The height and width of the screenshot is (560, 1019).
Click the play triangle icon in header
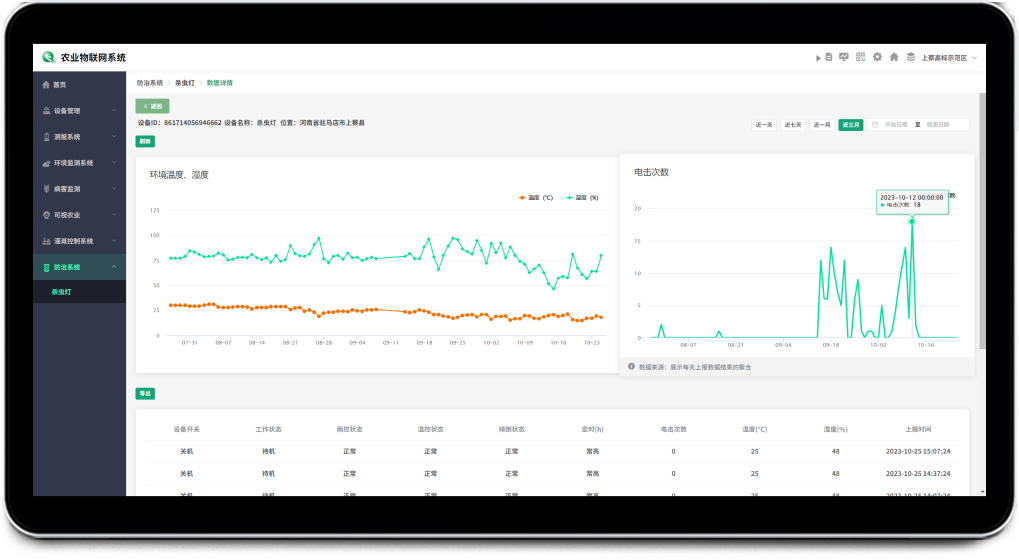pos(818,58)
